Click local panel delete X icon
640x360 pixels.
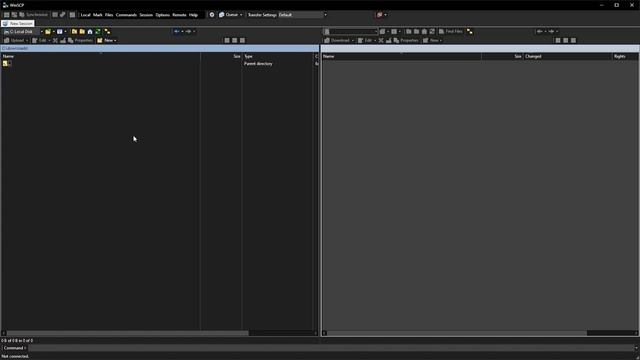[55, 40]
